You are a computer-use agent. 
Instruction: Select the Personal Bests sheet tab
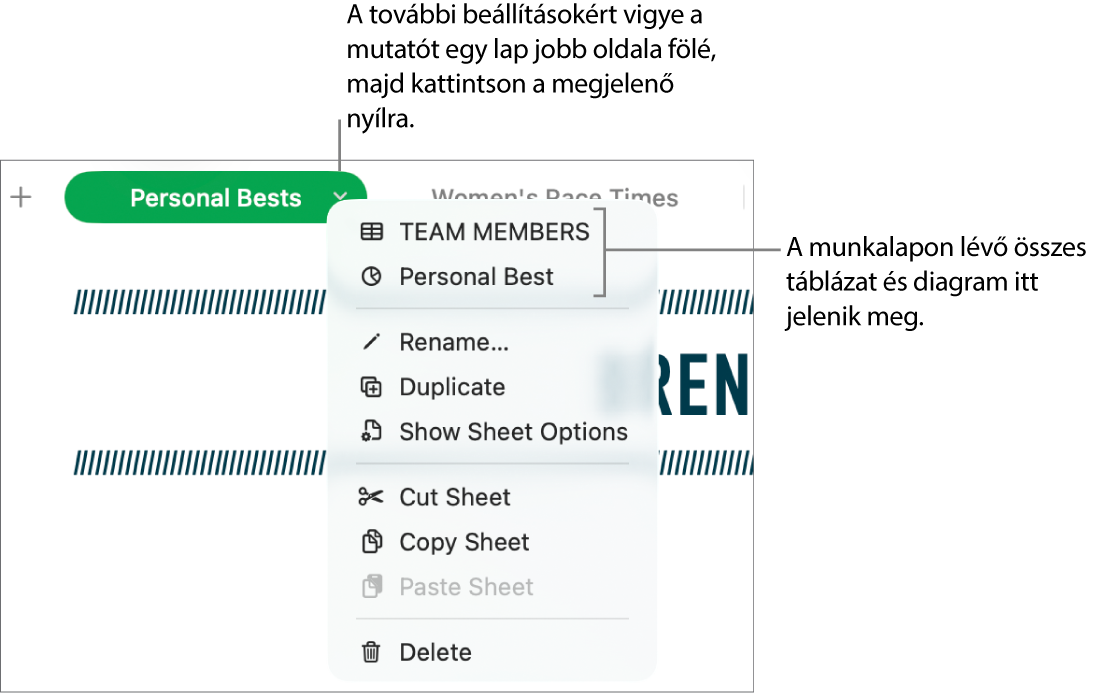(215, 198)
